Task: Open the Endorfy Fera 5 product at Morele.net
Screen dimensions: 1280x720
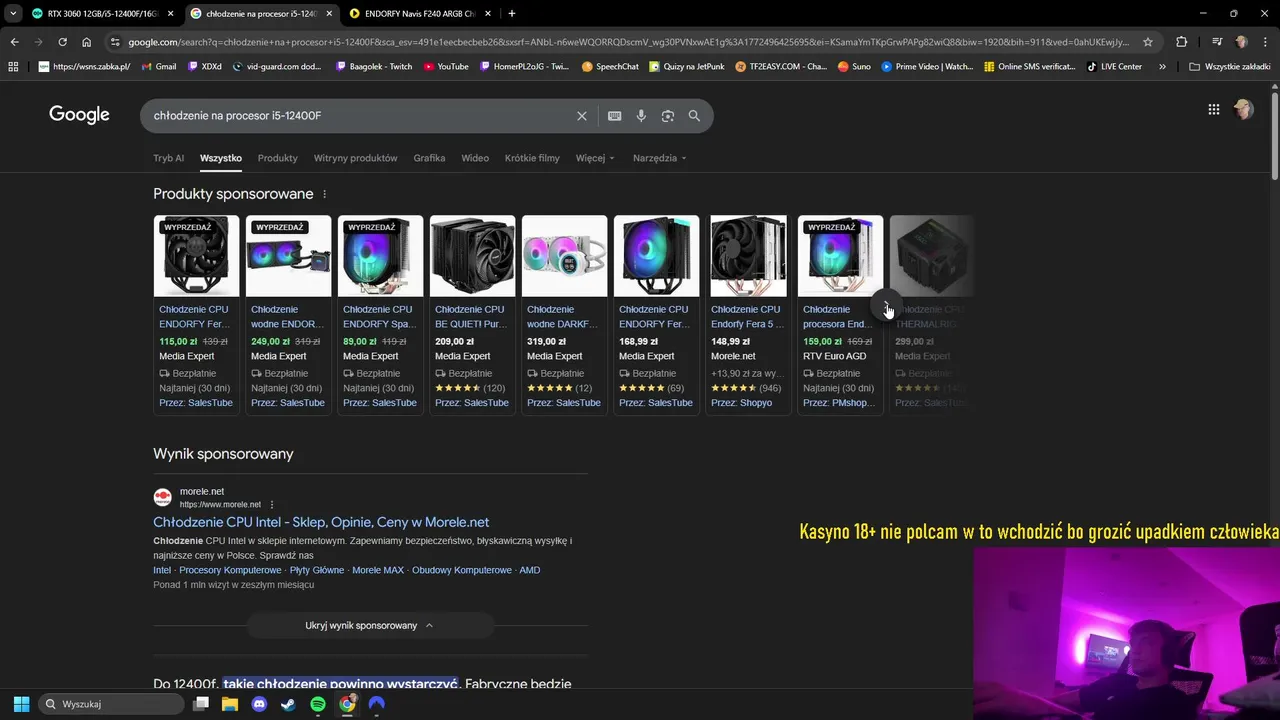Action: click(746, 317)
